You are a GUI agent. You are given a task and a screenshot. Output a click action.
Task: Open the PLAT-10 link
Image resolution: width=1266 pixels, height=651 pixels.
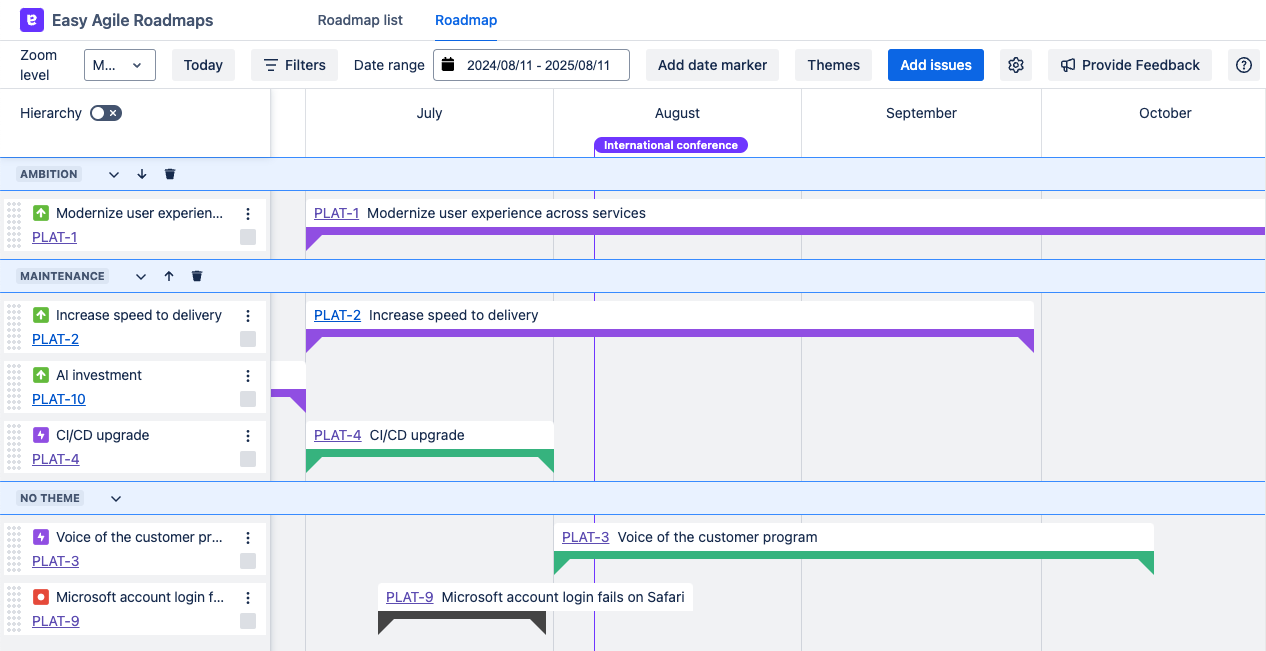pyautogui.click(x=59, y=399)
